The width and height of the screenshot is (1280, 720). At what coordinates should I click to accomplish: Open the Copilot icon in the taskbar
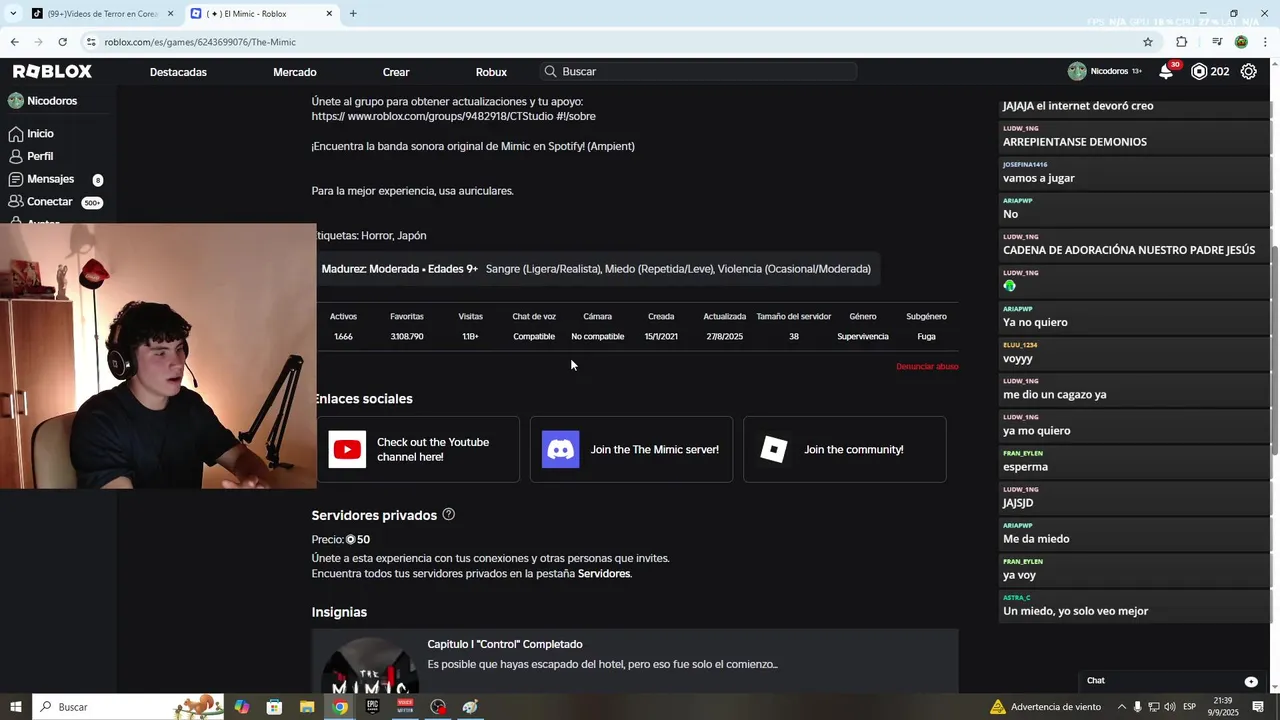pyautogui.click(x=242, y=707)
